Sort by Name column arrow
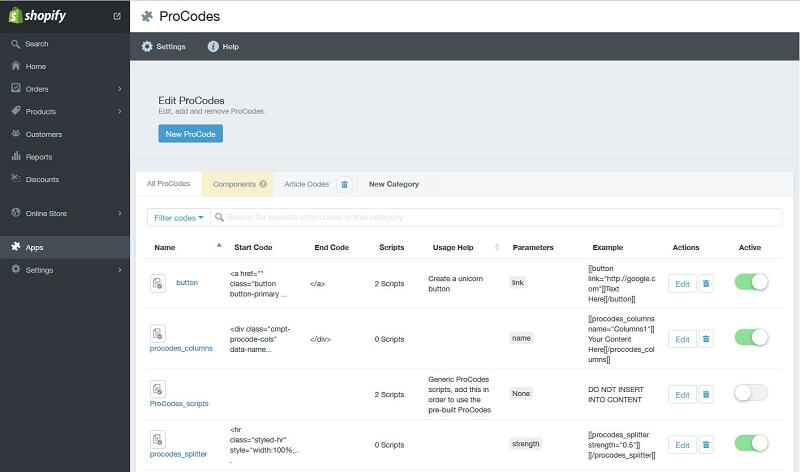The image size is (800, 472). (219, 245)
